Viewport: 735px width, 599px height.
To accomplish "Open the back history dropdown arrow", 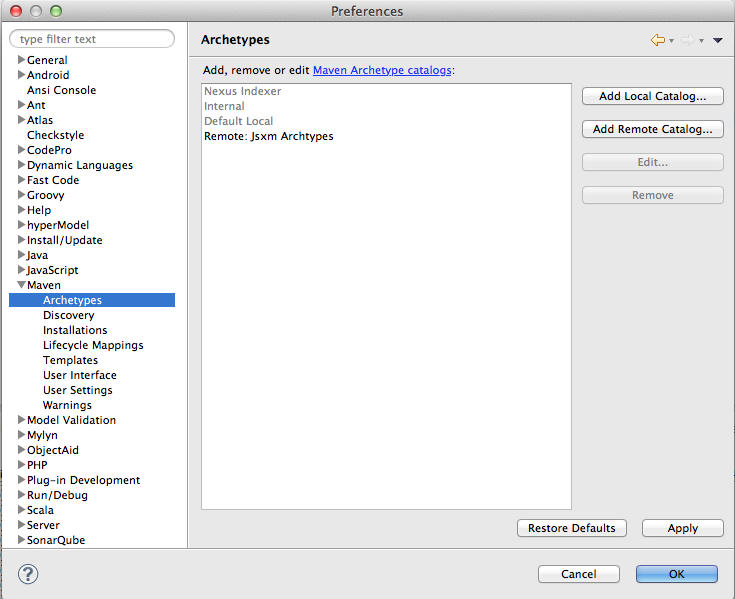I will coord(671,41).
